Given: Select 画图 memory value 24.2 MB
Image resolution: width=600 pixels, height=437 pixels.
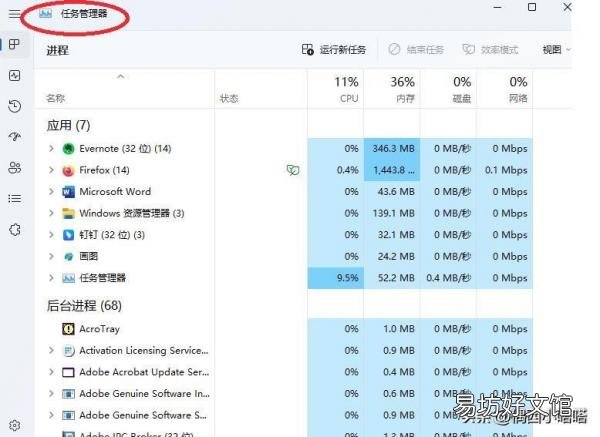Looking at the screenshot, I should (x=396, y=256).
